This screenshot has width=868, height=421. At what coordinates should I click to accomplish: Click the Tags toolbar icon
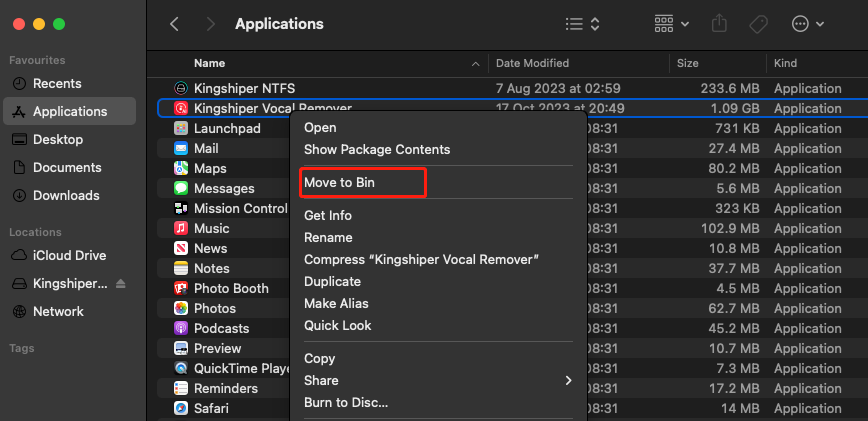coord(758,24)
